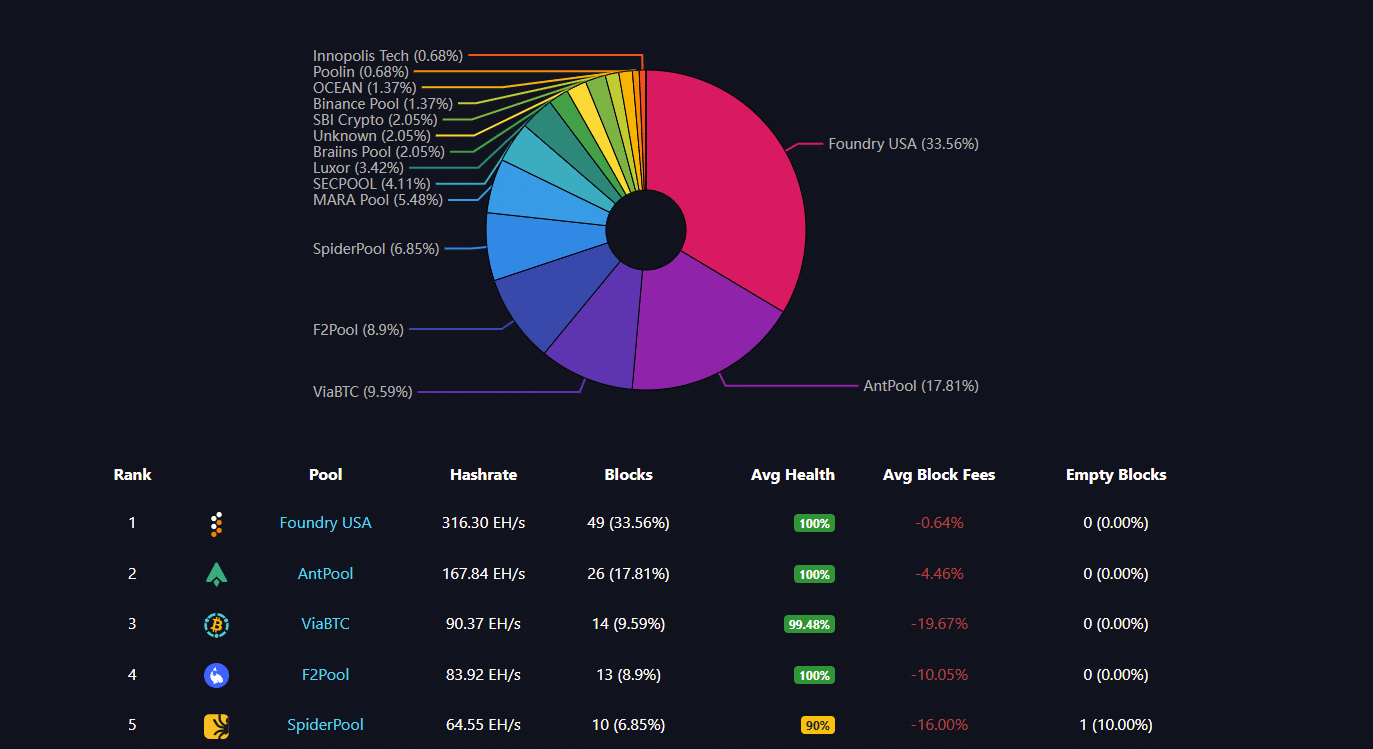Viewport: 1373px width, 749px height.
Task: Click the 10 (6.85%) blocks cell
Action: pyautogui.click(x=628, y=725)
